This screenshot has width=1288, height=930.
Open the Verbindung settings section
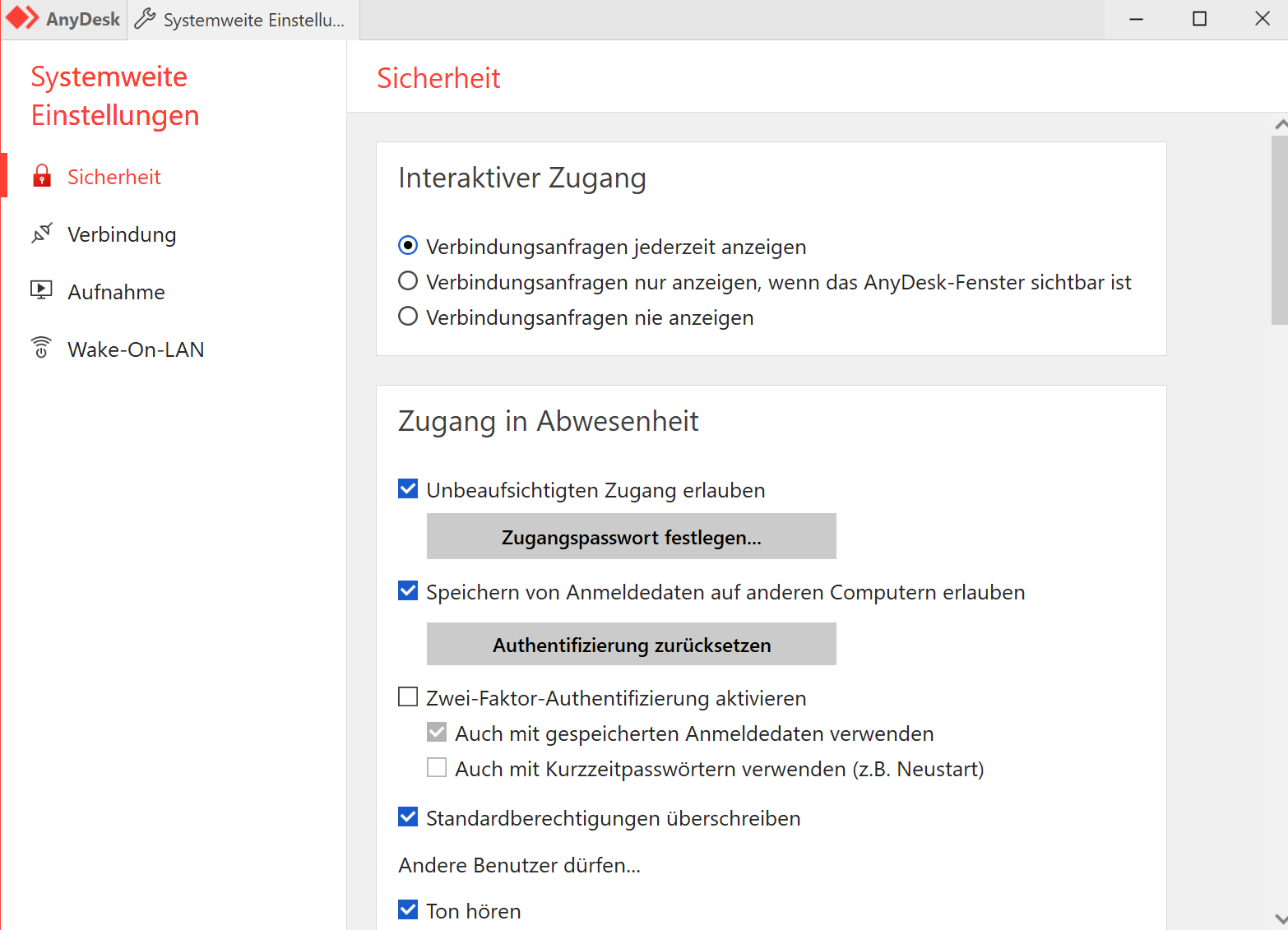[122, 234]
